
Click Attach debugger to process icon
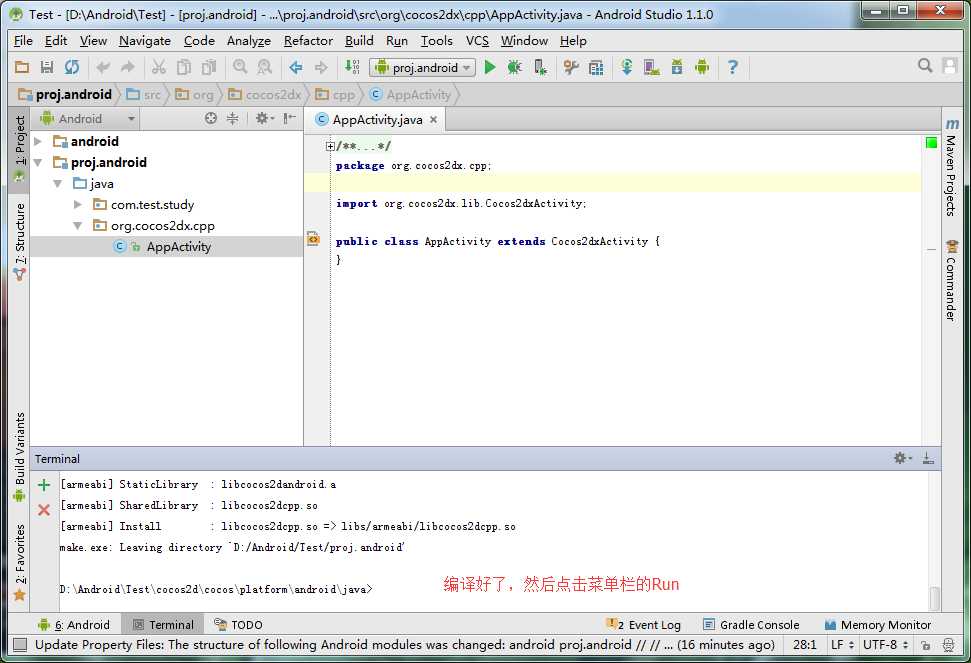[x=540, y=67]
